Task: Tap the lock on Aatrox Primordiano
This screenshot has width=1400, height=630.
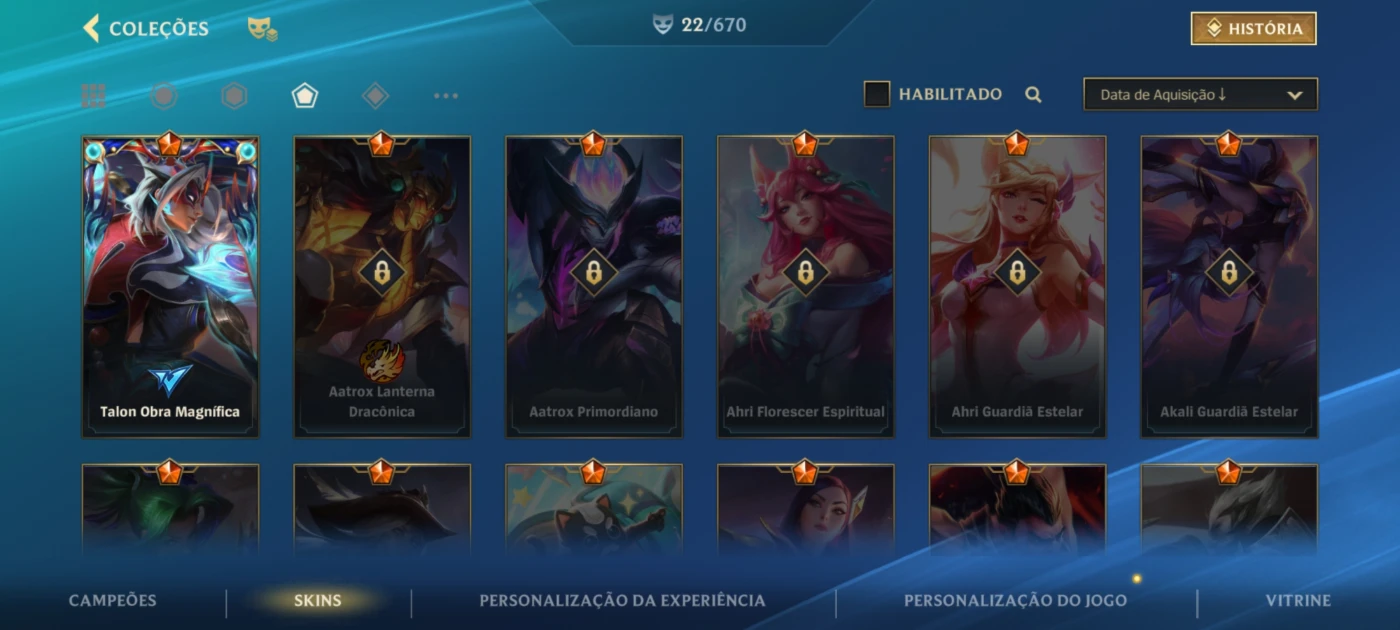Action: click(594, 272)
